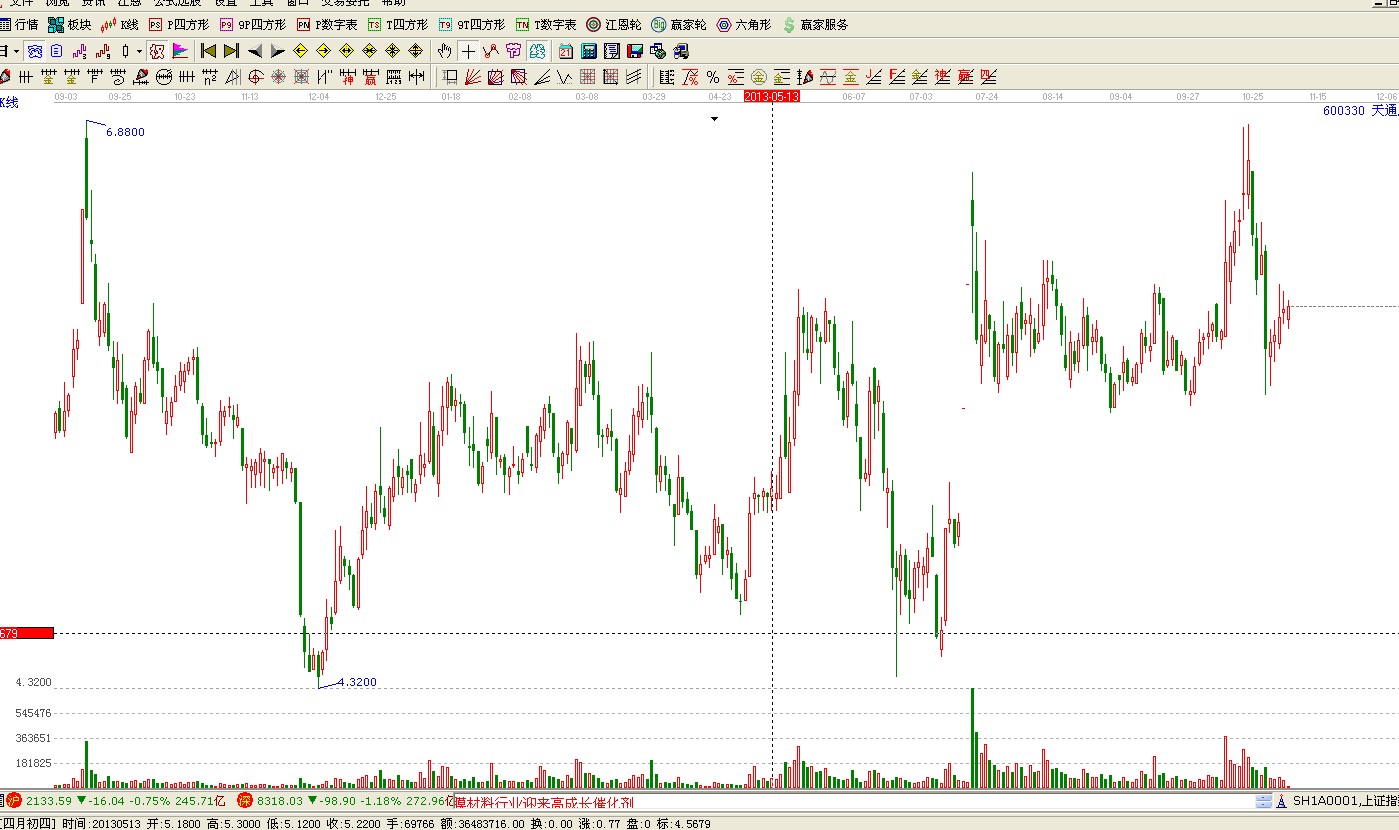Click the 2013-05-13 date marker on the timeline

[772, 97]
